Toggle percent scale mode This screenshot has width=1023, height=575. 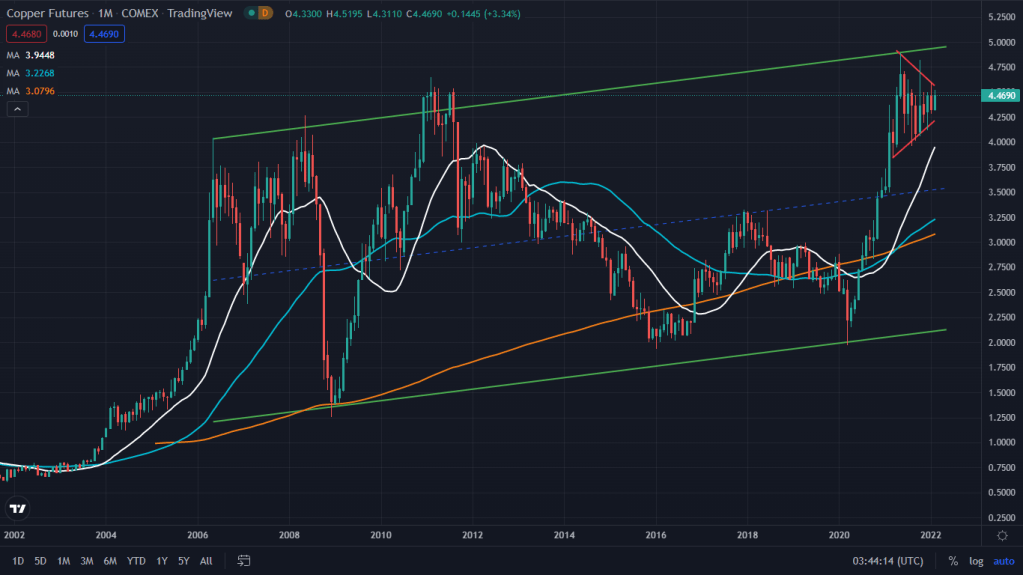click(x=953, y=561)
